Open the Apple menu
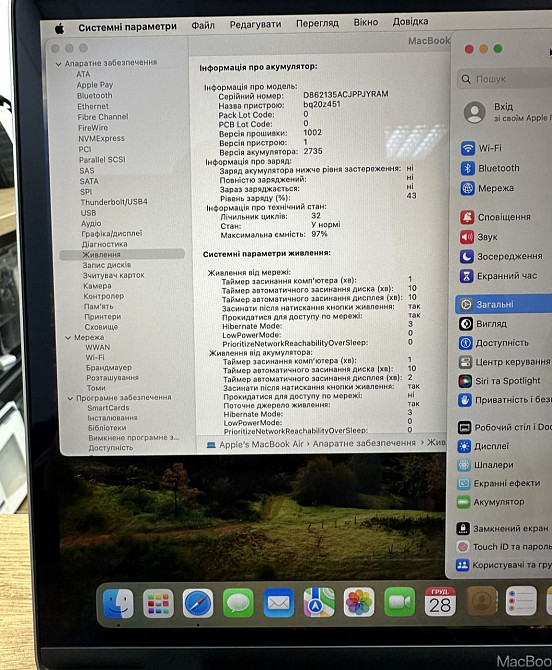Image resolution: width=552 pixels, height=670 pixels. coord(59,28)
